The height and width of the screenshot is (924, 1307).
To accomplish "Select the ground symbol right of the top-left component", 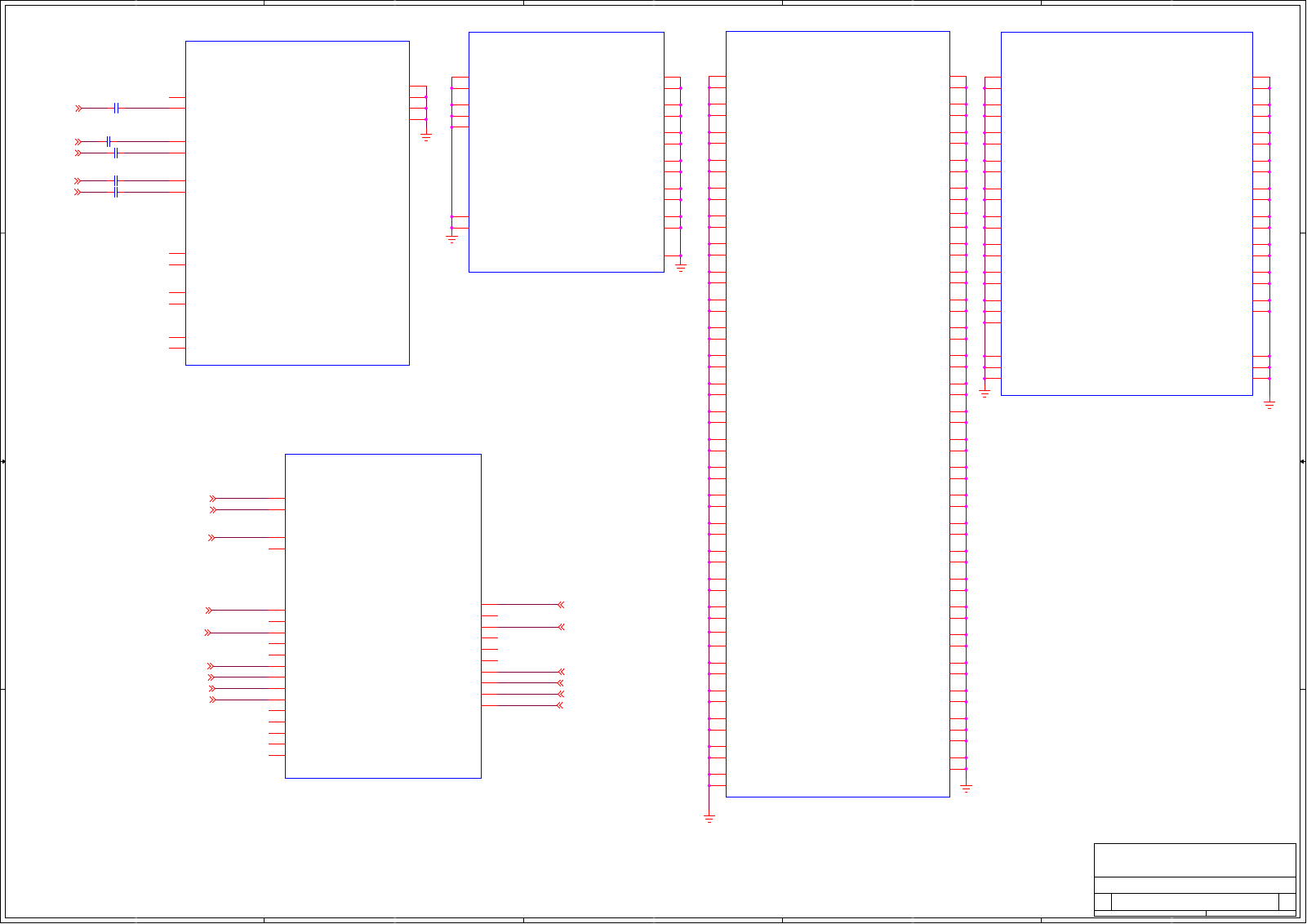I will 426,138.
